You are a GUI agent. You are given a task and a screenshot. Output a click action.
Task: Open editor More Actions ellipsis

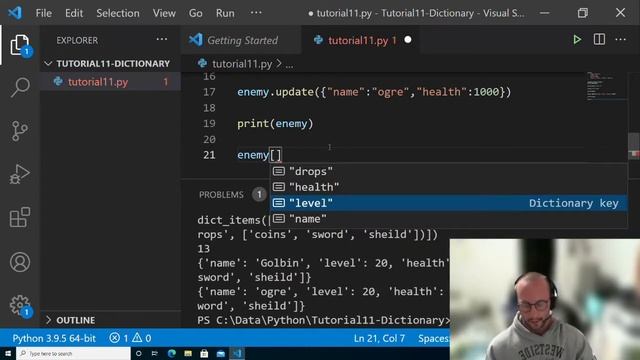click(620, 40)
